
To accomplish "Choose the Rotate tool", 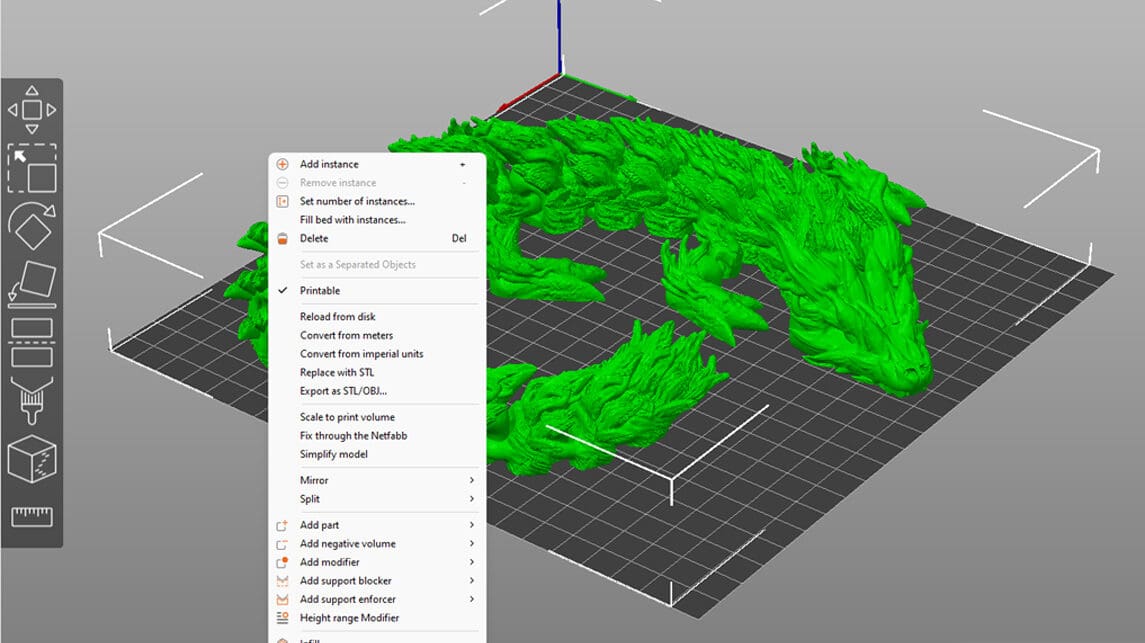I will point(32,226).
